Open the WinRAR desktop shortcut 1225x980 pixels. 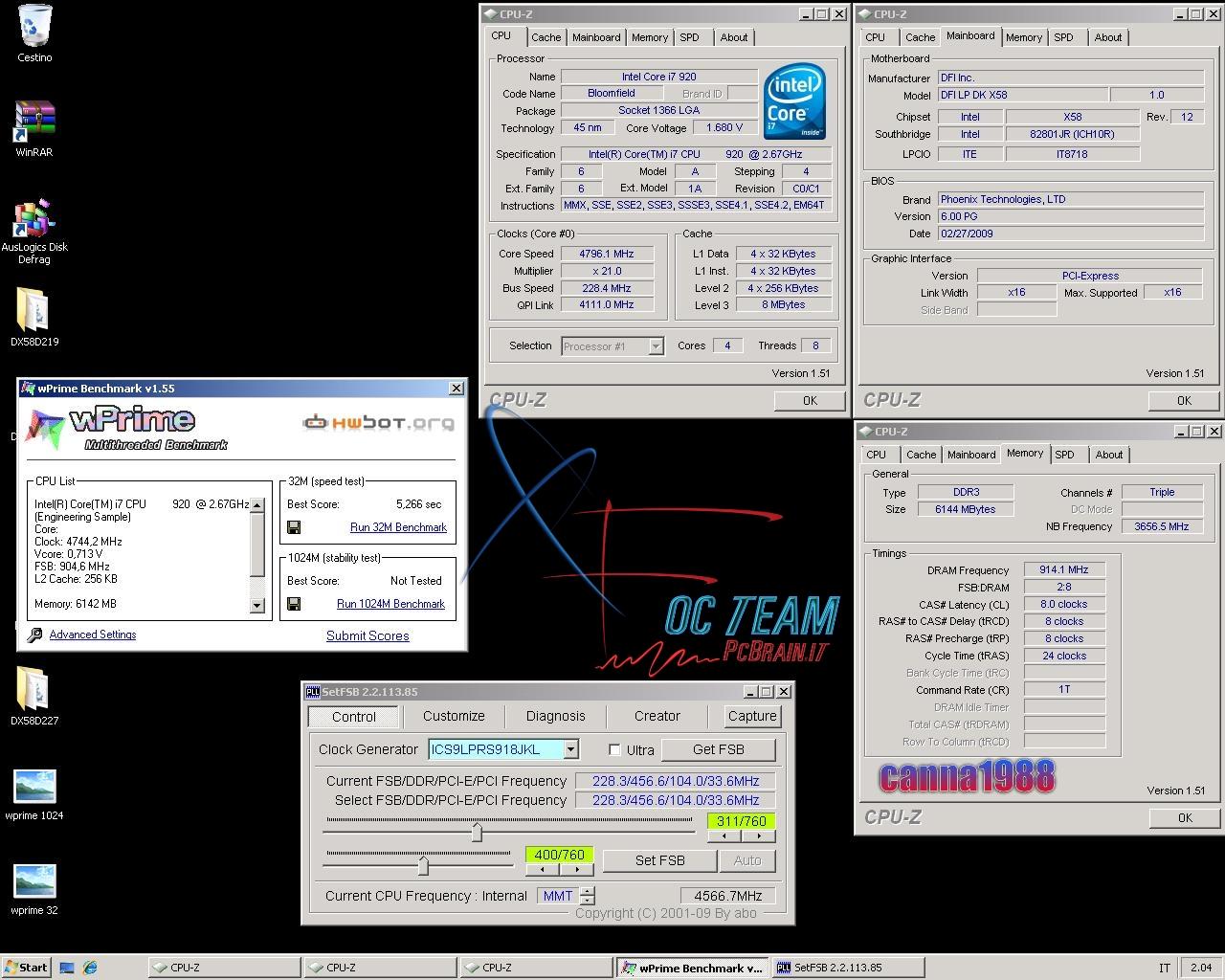pyautogui.click(x=34, y=122)
